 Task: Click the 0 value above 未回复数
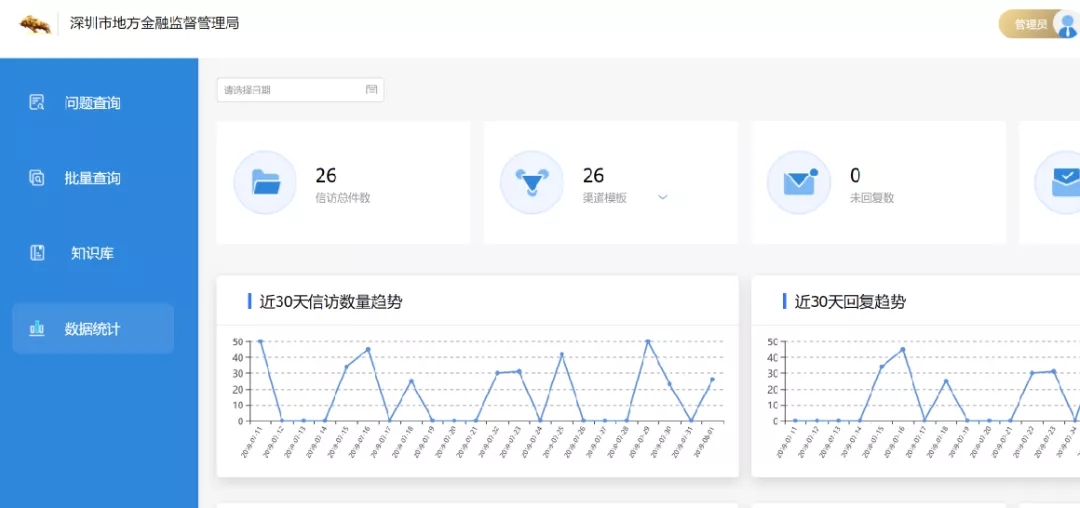tap(855, 175)
